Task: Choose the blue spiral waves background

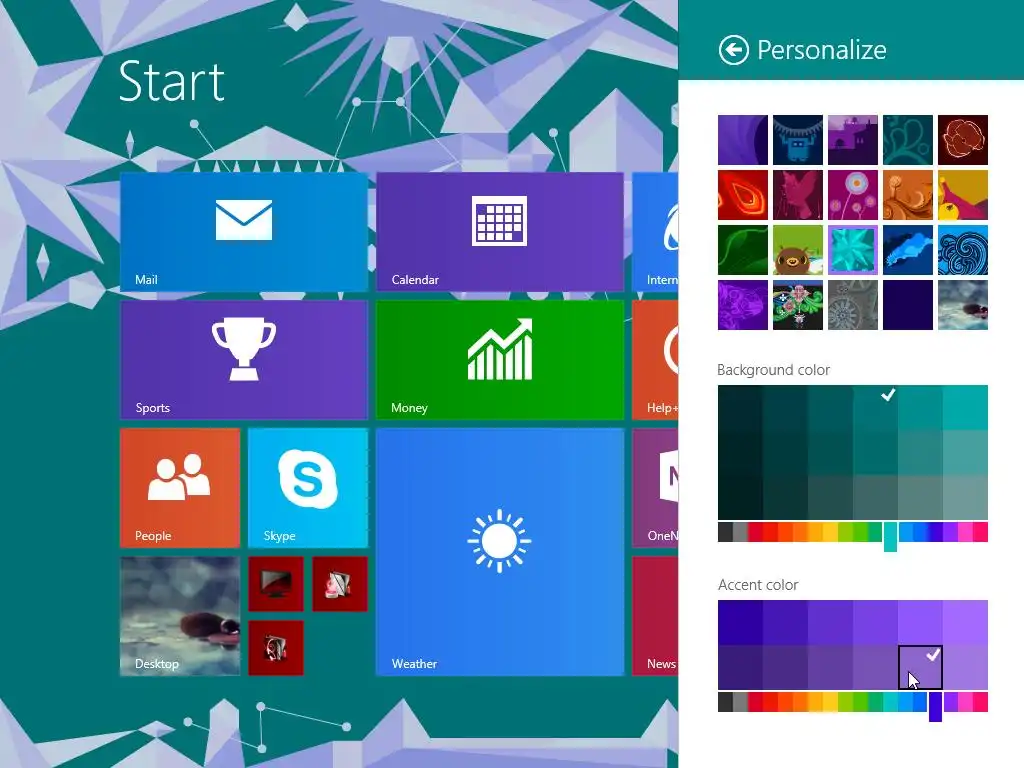Action: [963, 249]
